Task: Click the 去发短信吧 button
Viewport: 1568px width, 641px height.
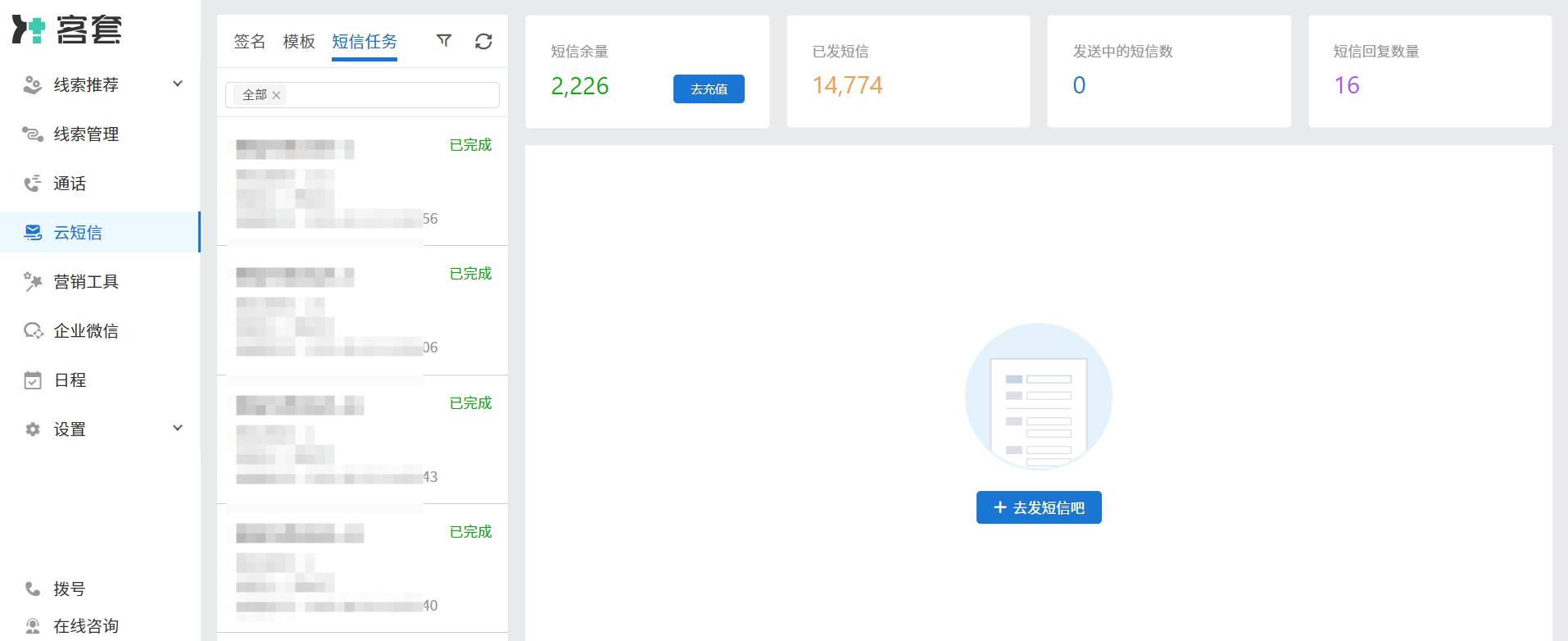Action: [1038, 507]
